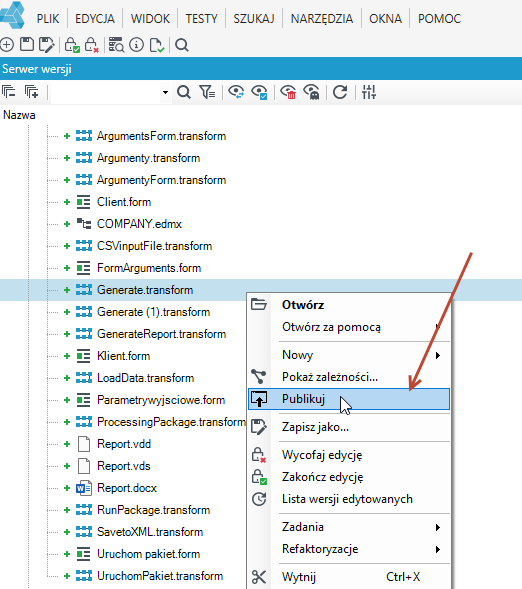Click the Collapse all tree icon
This screenshot has width=522, height=589.
click(9, 92)
